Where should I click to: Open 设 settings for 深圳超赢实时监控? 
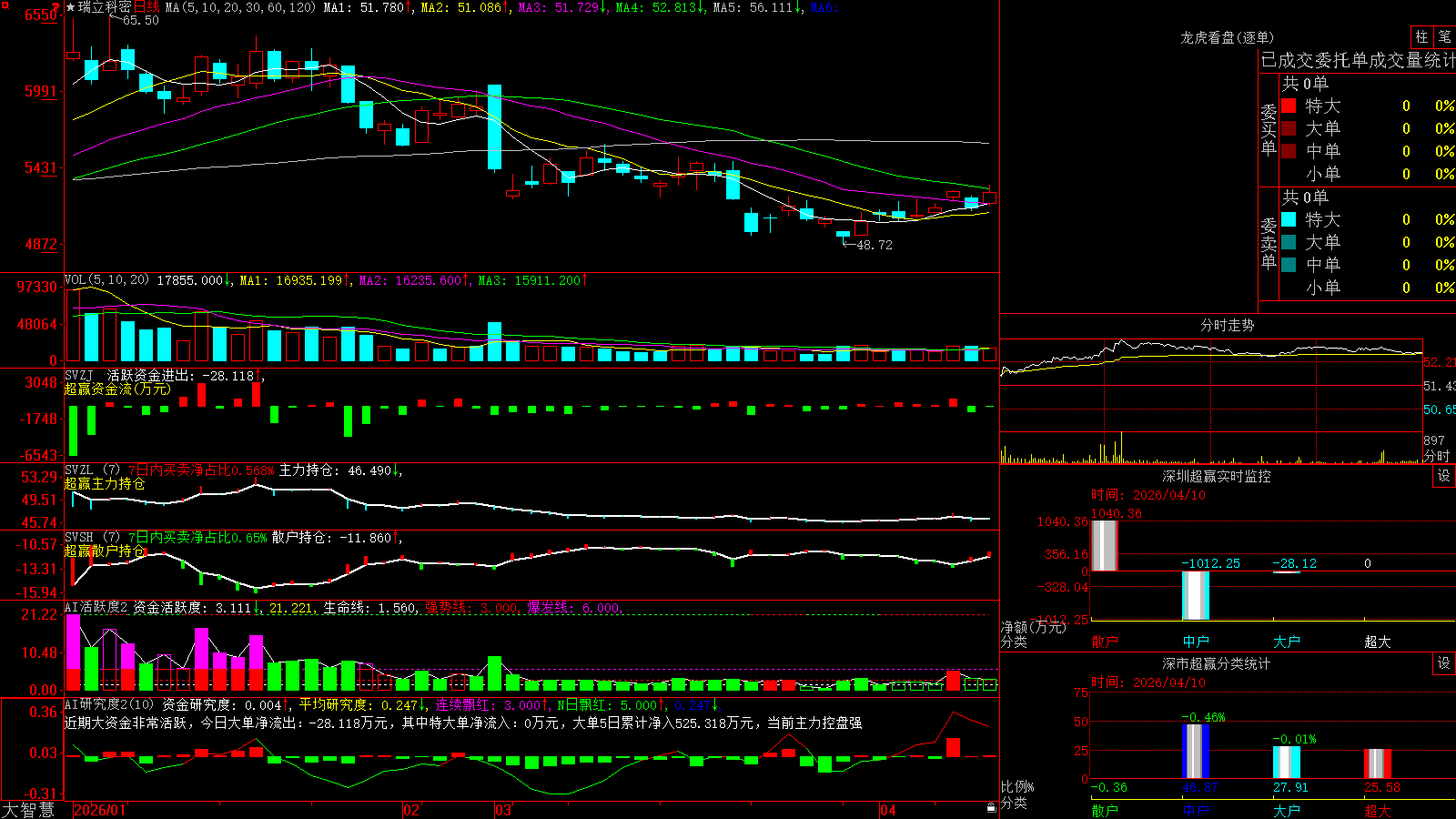[x=1444, y=476]
